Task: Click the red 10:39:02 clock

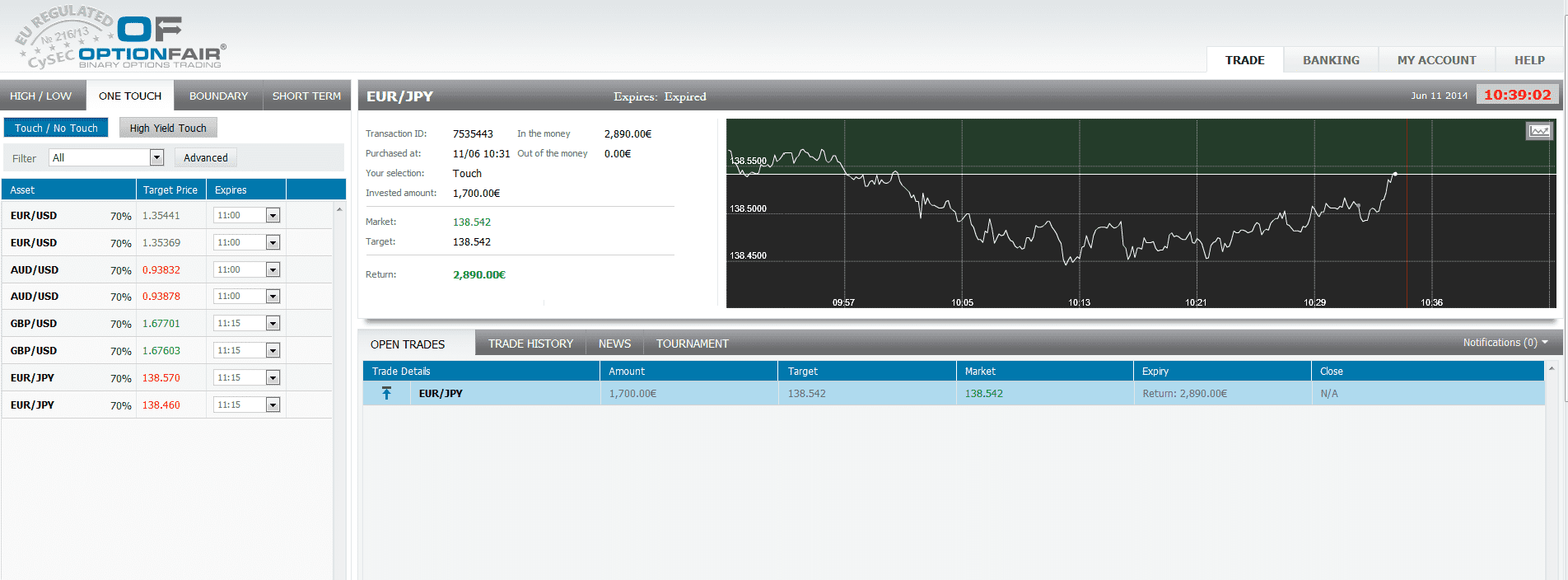Action: [1517, 96]
